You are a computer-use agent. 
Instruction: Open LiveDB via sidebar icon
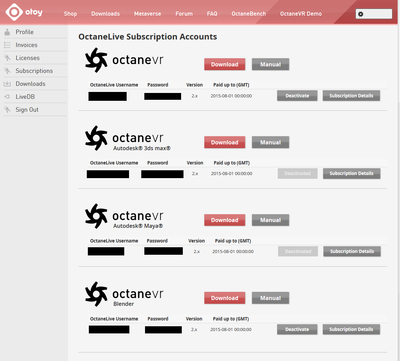point(7,97)
